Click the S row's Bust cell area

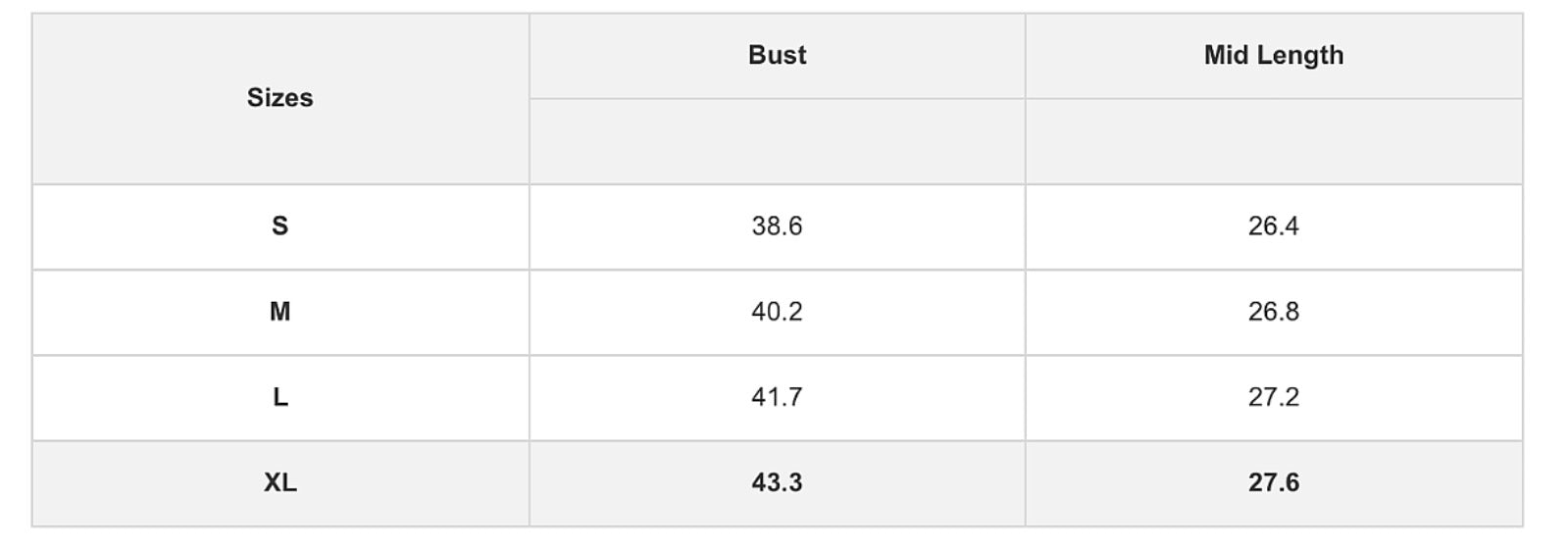click(777, 226)
